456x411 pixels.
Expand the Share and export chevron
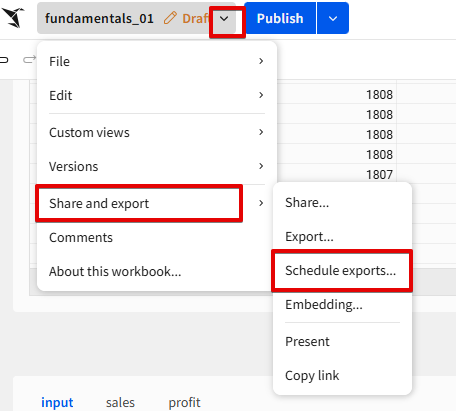[261, 203]
